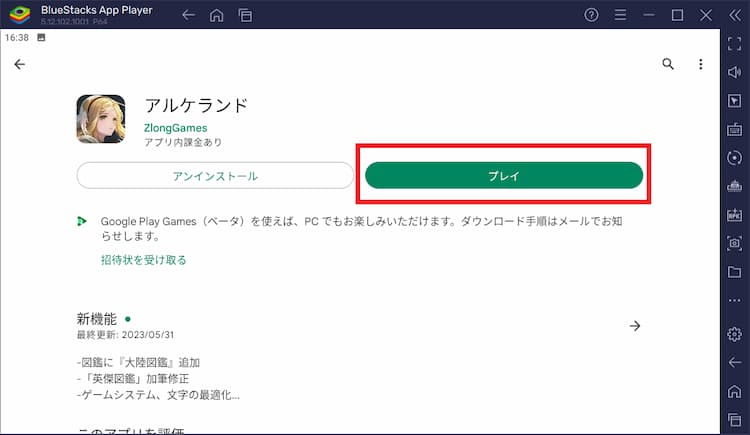Open BlueStacks home from title bar
750x435 pixels.
pos(217,15)
